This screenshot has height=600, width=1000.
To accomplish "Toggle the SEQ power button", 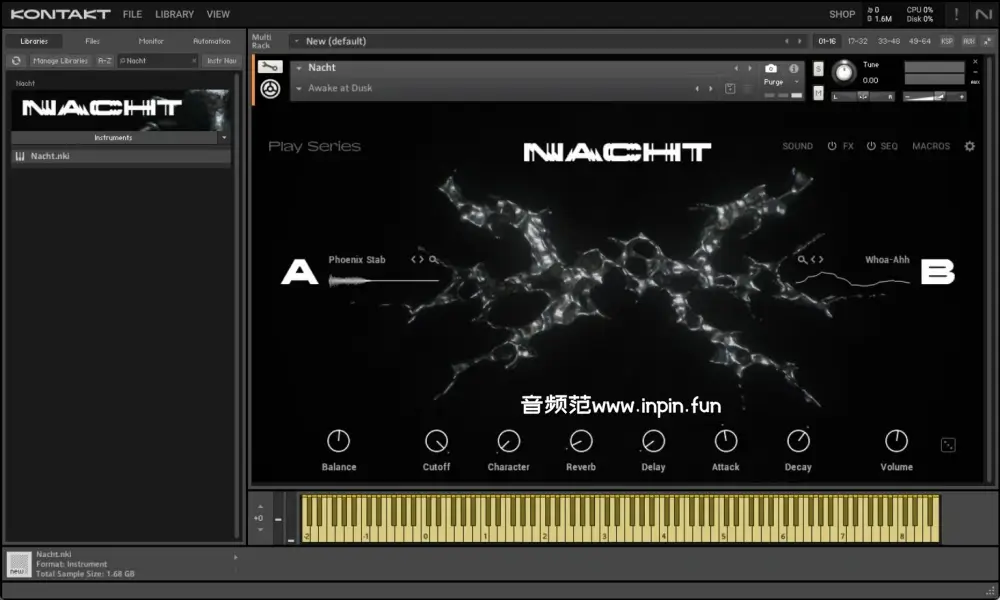I will [871, 146].
